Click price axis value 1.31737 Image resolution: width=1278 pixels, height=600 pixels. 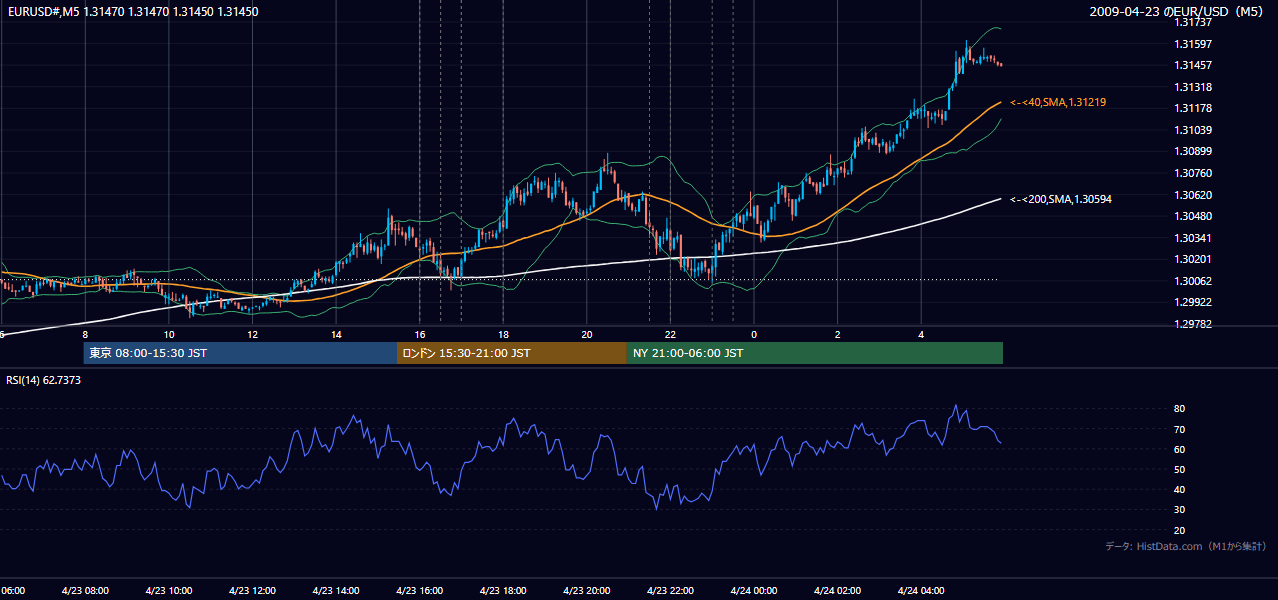1195,22
